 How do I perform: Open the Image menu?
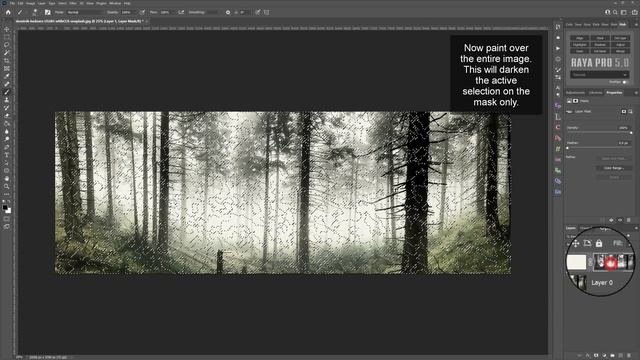(30, 3)
